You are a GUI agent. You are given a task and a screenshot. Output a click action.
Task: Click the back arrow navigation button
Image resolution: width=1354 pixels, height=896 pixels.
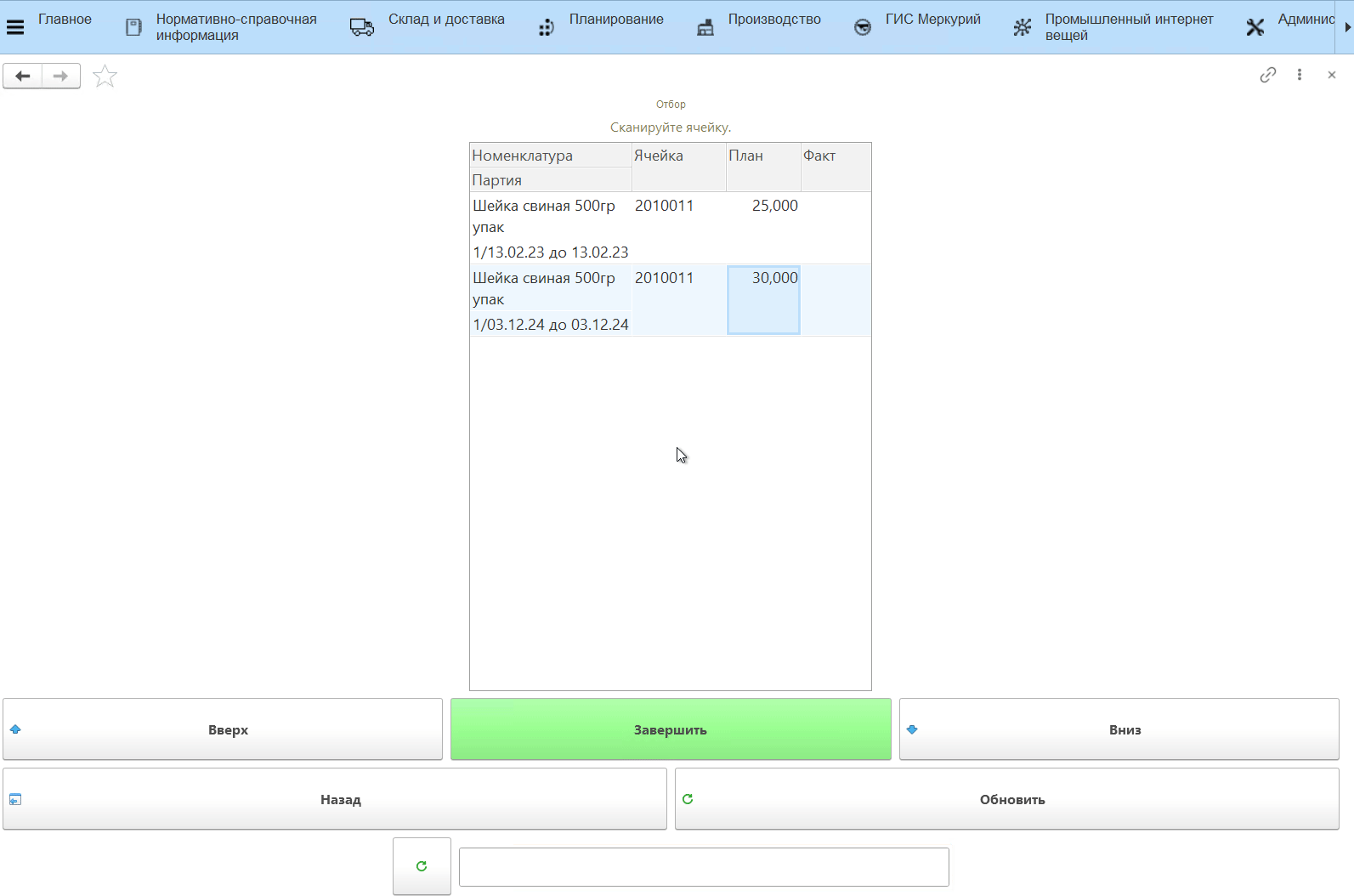click(x=23, y=77)
